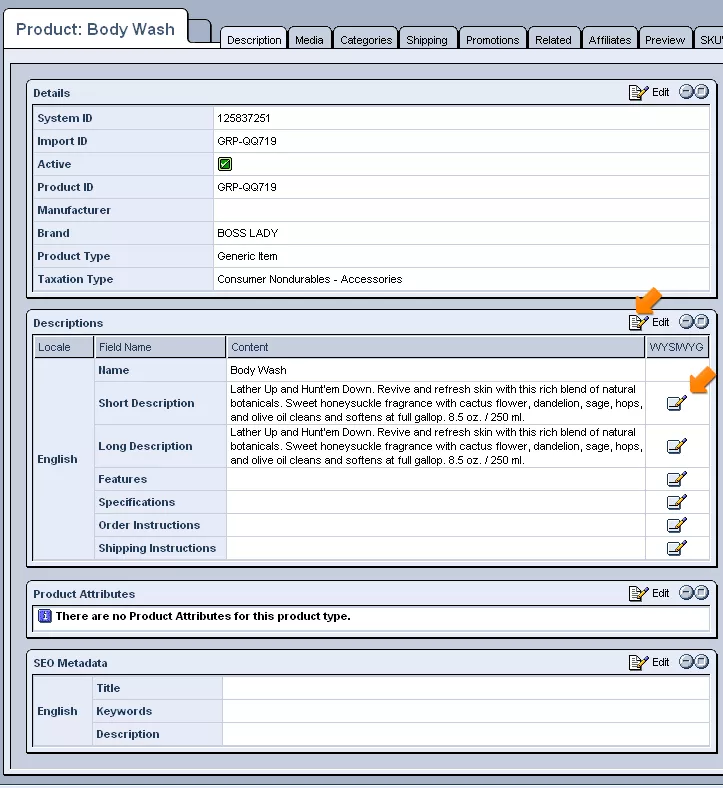The image size is (723, 788).
Task: Open the Shipping tab
Action: pyautogui.click(x=427, y=40)
